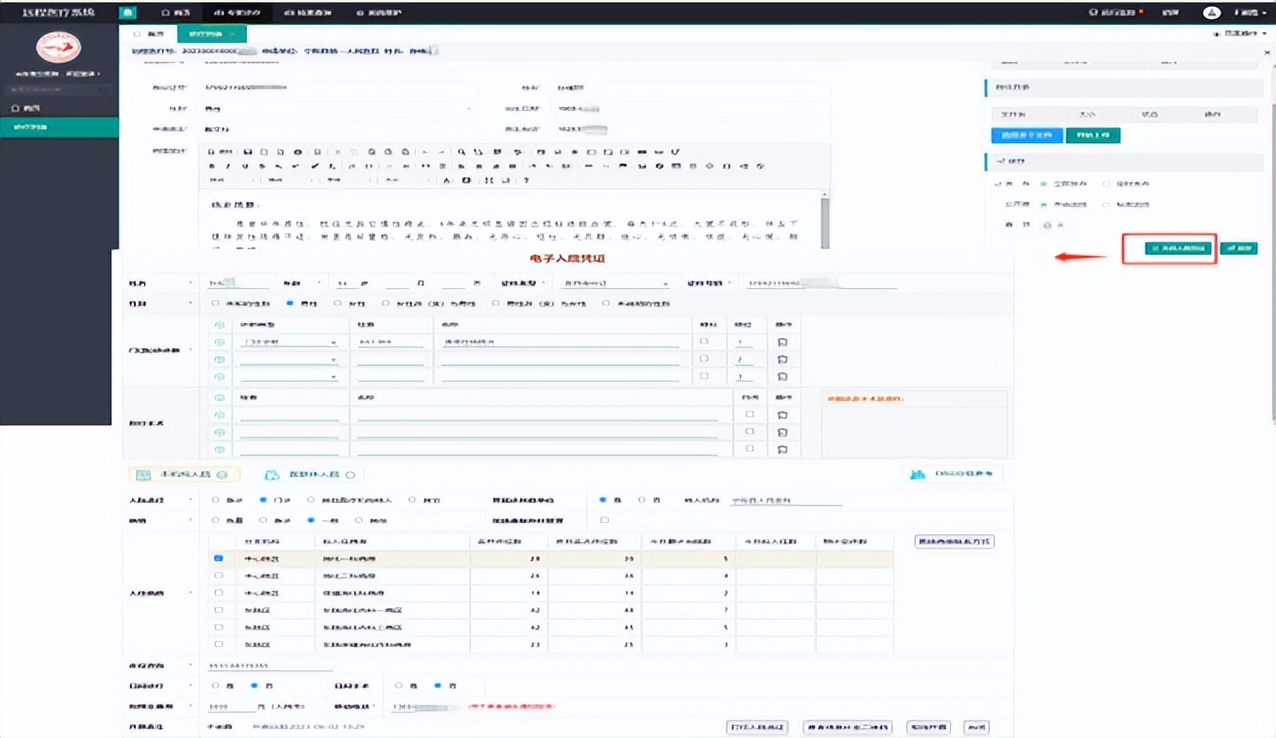The width and height of the screenshot is (1276, 738).
Task: Click the green button outlined by red box
Action: click(1178, 248)
